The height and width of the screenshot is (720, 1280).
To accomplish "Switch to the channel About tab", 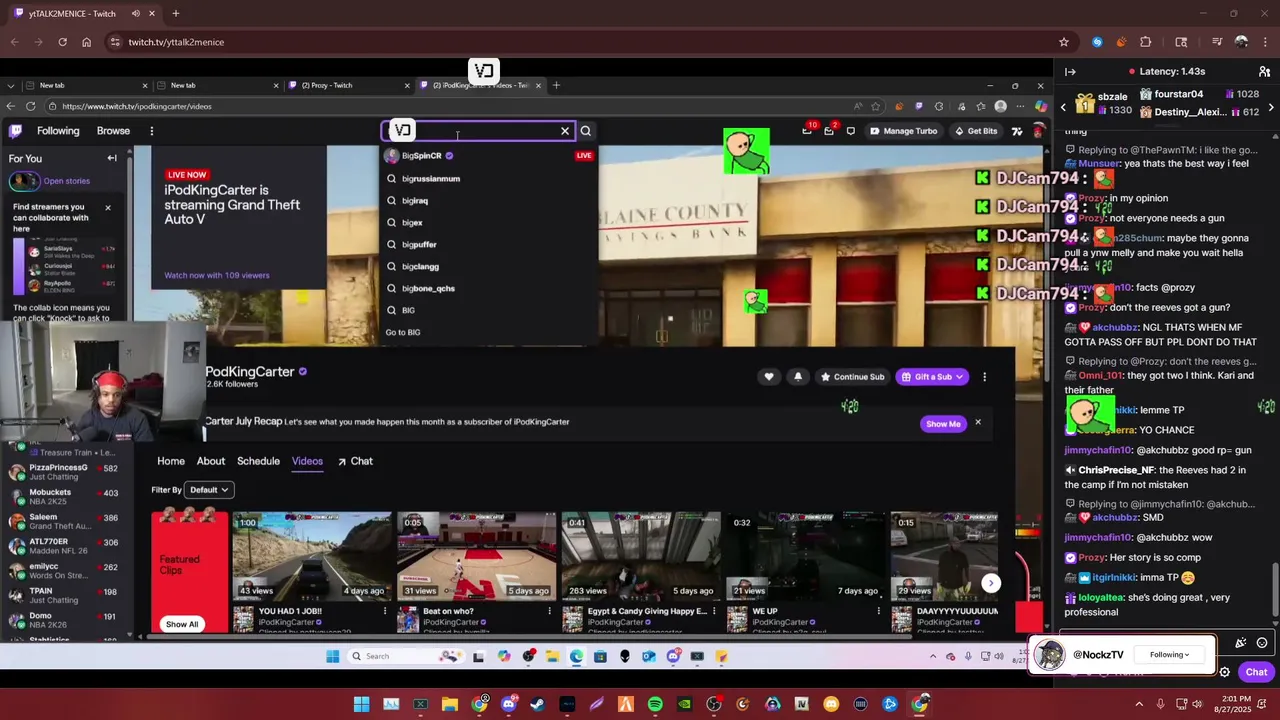I will click(x=211, y=461).
